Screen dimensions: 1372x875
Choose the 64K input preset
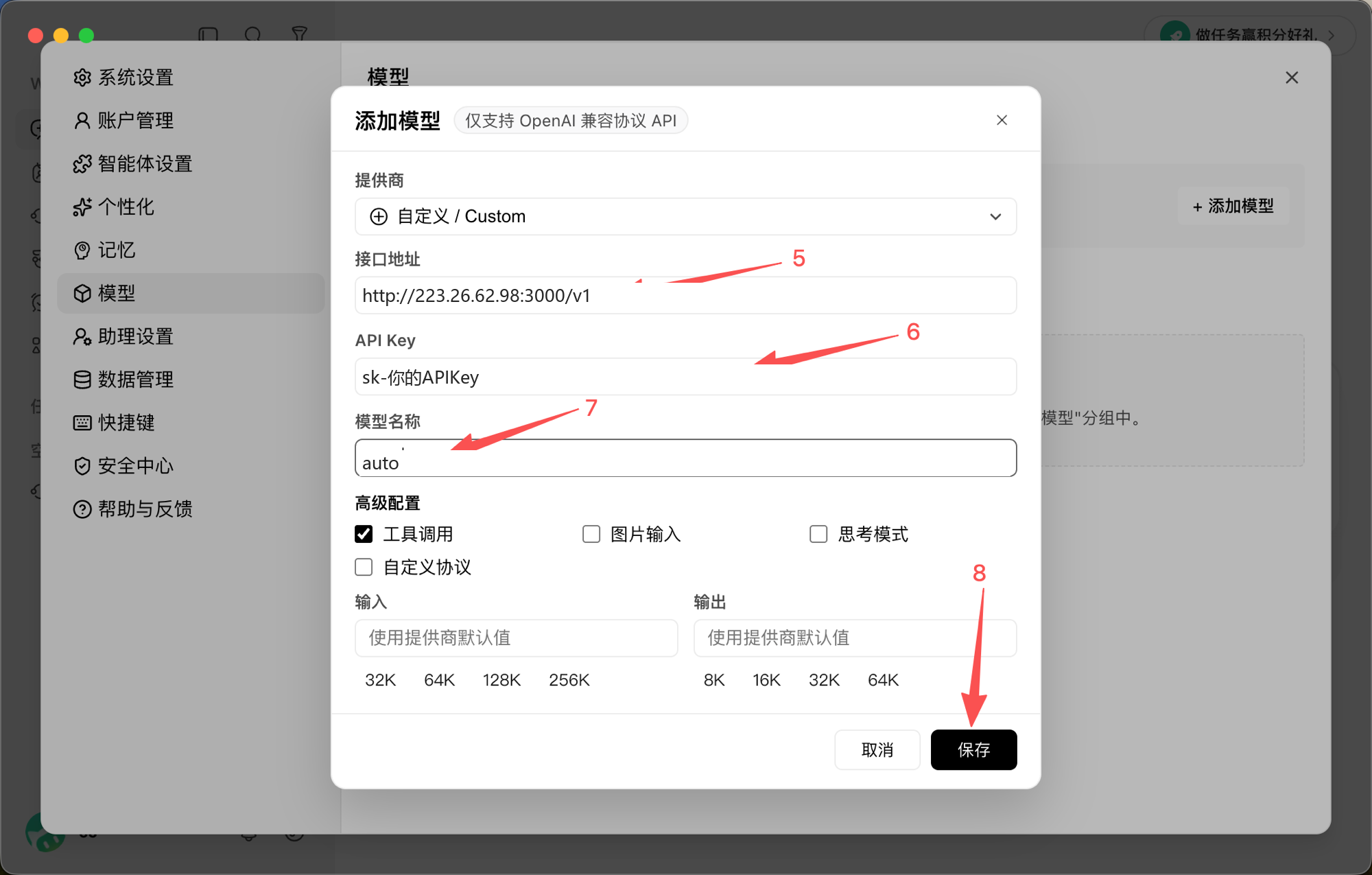coord(439,680)
